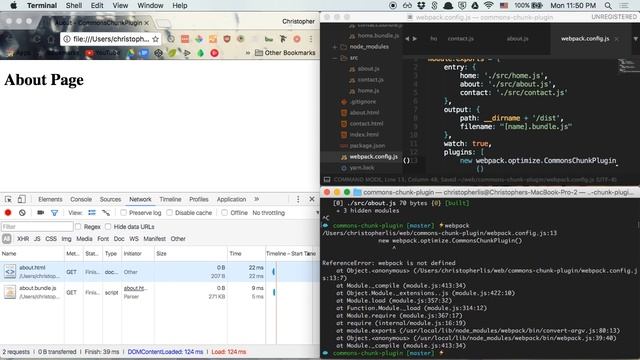The height and width of the screenshot is (360, 640).
Task: Click the network Filter text field
Action: pos(37,227)
